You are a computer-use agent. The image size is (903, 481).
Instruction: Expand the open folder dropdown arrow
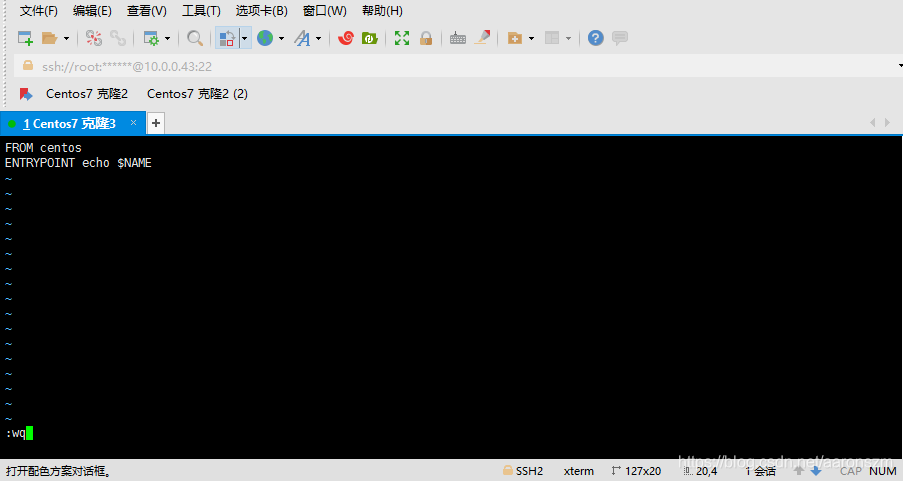click(x=66, y=39)
